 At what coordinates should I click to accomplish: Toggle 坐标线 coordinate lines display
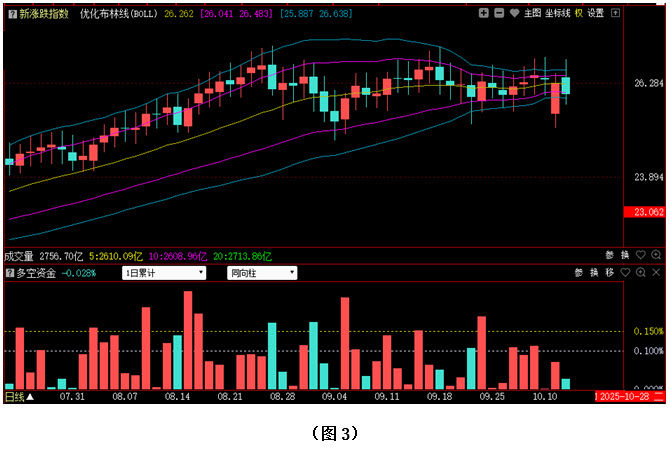click(x=557, y=14)
